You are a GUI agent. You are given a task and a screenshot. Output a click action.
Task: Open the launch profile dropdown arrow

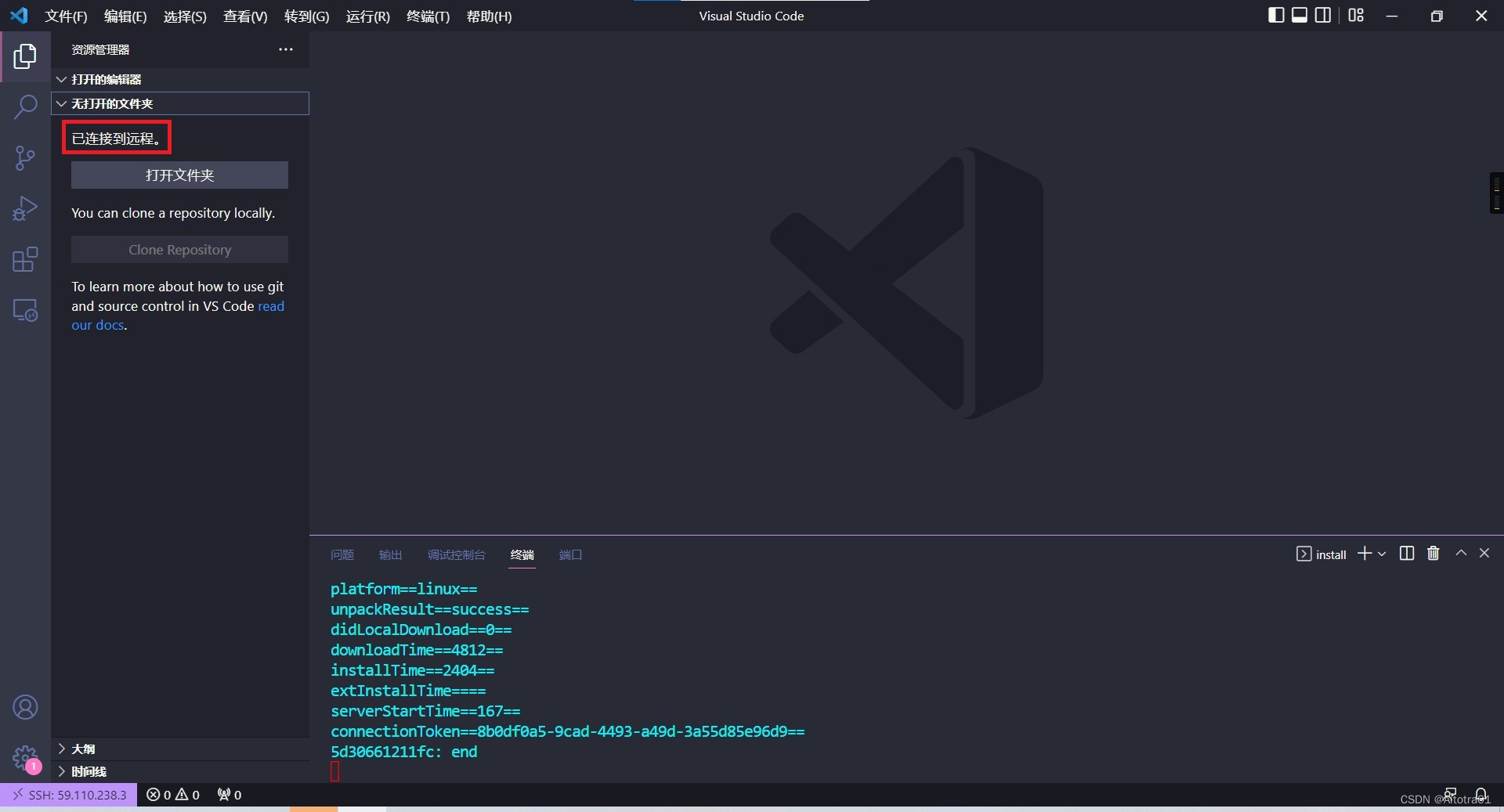[x=1382, y=554]
